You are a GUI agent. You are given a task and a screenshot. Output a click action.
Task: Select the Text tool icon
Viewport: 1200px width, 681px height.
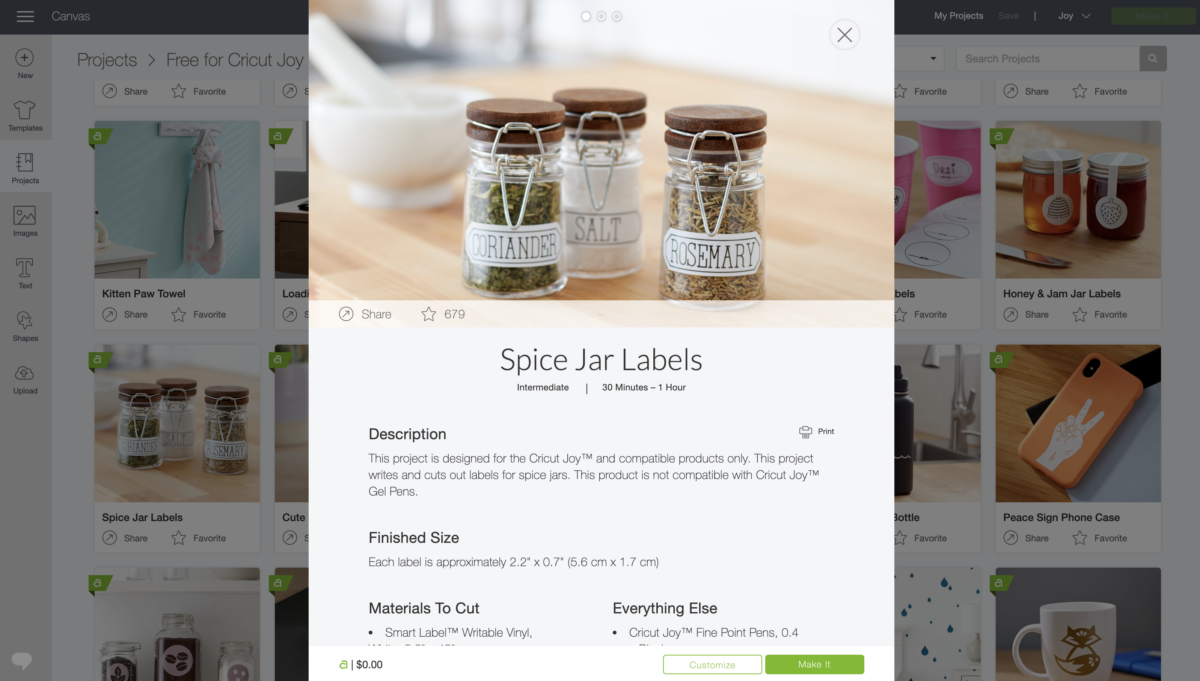click(25, 268)
